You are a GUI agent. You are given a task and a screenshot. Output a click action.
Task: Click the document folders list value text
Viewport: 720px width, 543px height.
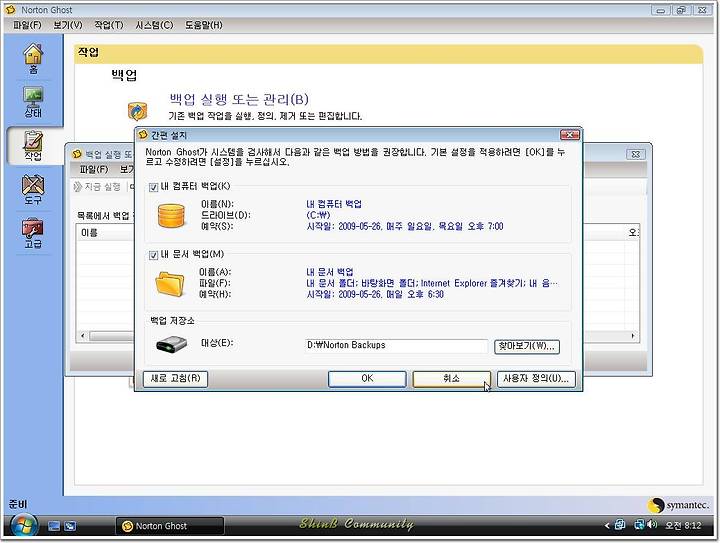(x=432, y=283)
